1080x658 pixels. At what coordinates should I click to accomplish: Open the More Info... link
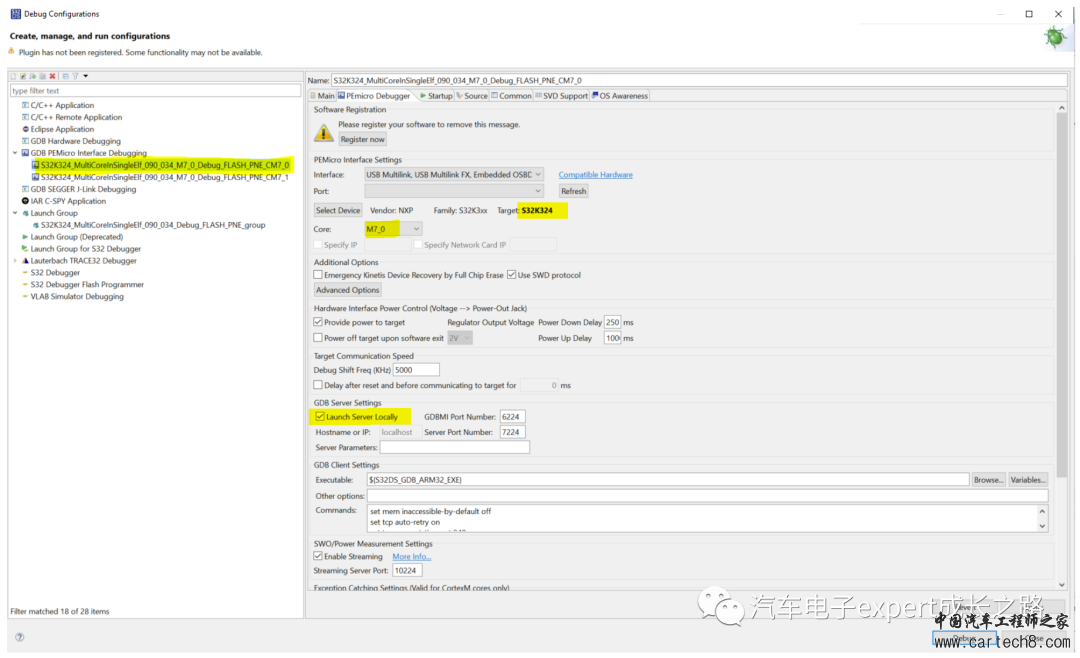tap(411, 556)
